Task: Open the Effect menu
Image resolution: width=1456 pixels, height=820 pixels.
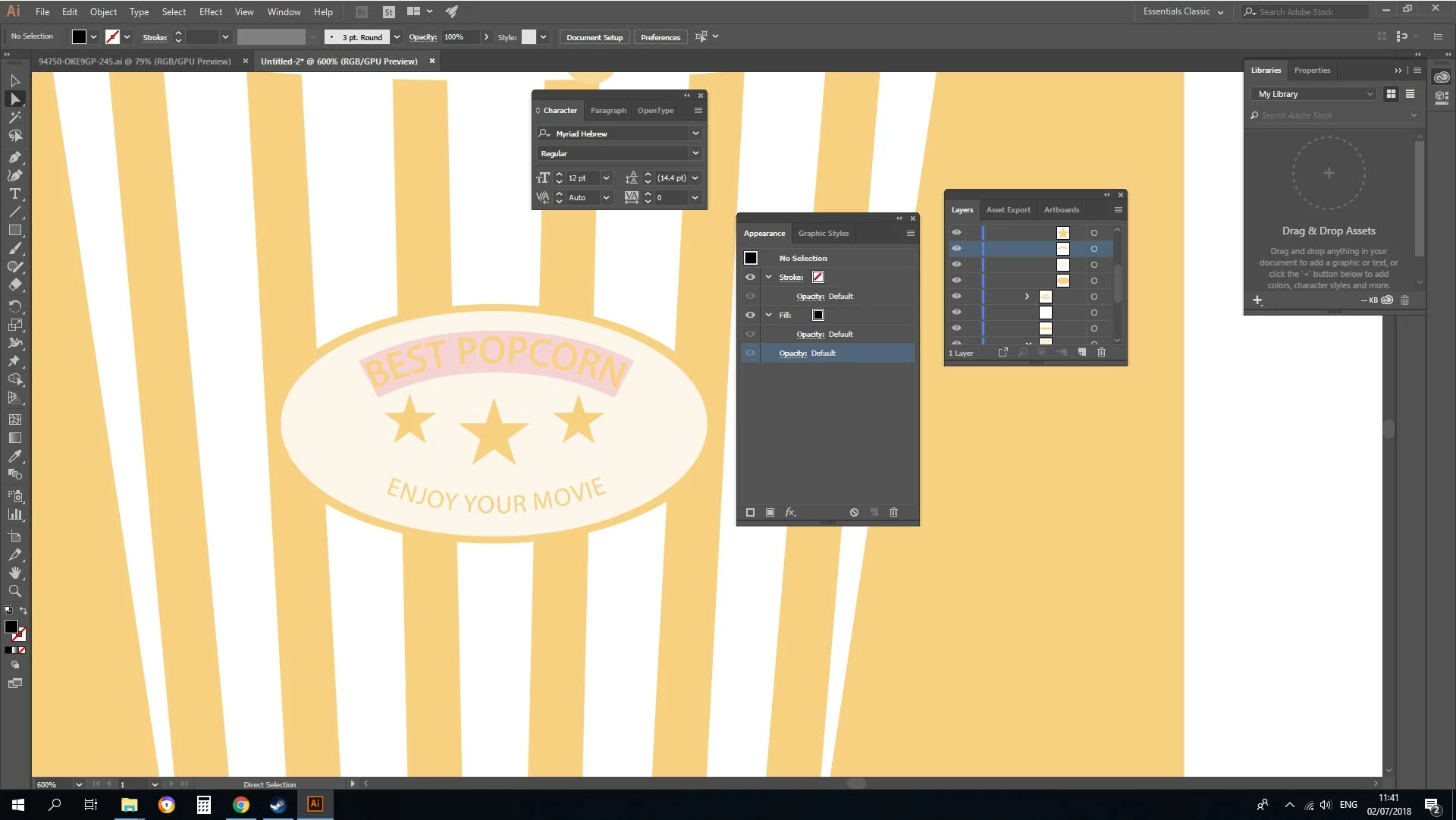Action: pos(210,11)
